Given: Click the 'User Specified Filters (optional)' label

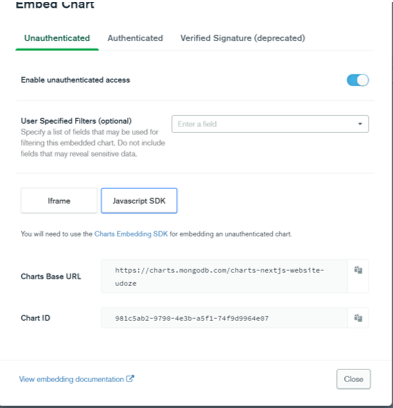Looking at the screenshot, I should pos(76,121).
